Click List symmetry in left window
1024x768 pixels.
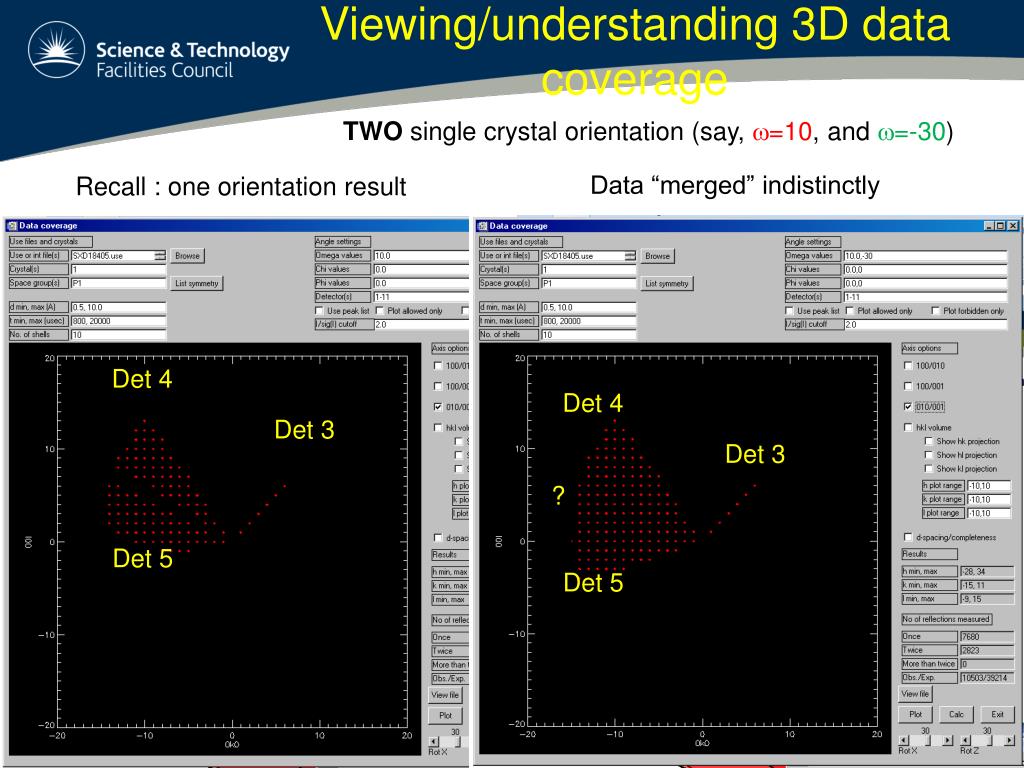click(x=197, y=283)
